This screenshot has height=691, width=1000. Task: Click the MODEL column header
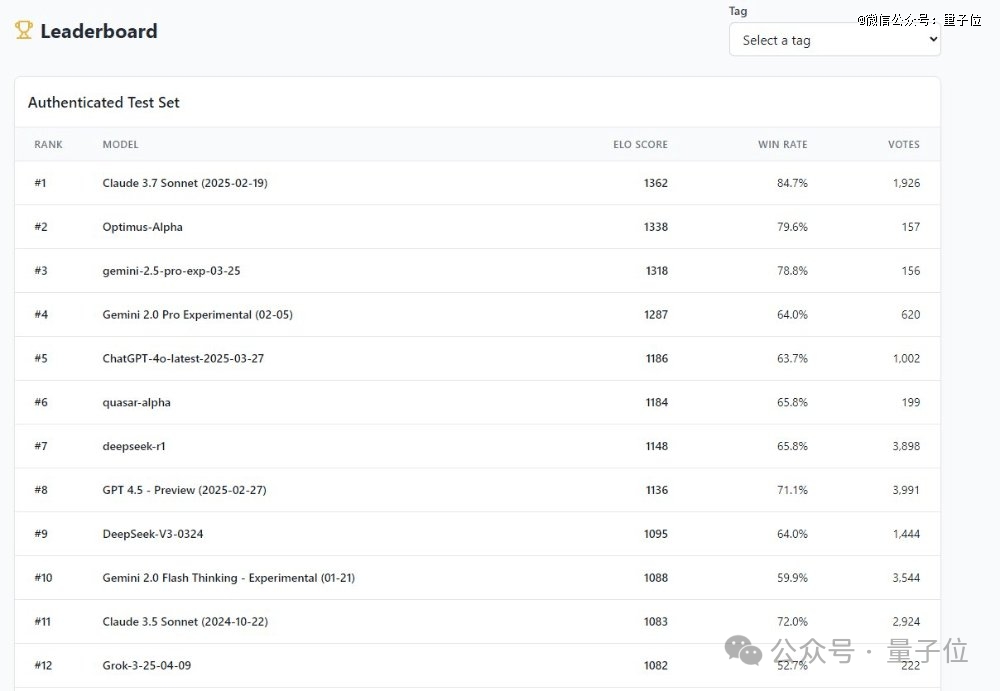pos(121,145)
